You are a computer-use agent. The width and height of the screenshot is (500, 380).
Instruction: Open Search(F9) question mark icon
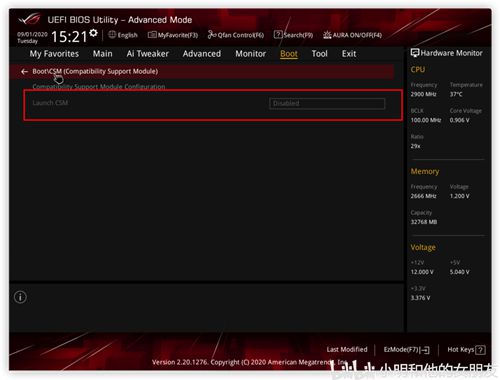click(x=278, y=35)
